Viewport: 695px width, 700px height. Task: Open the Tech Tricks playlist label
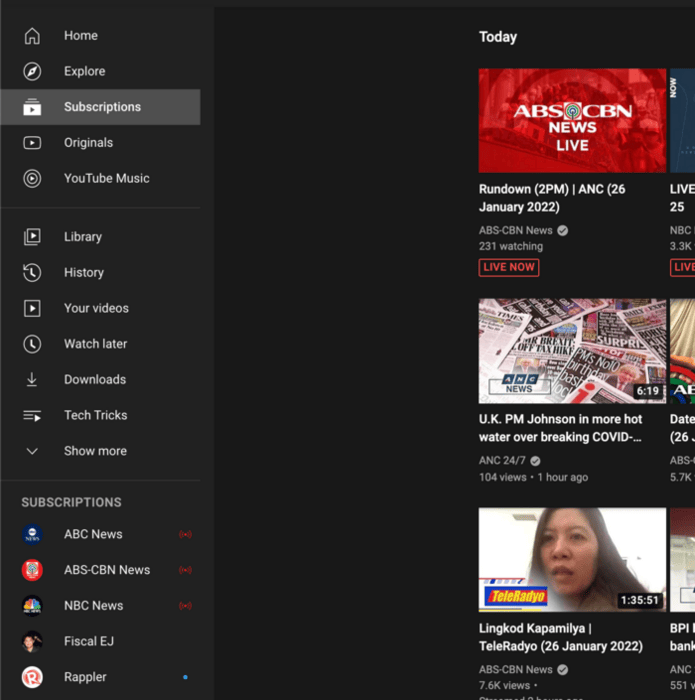click(x=96, y=415)
